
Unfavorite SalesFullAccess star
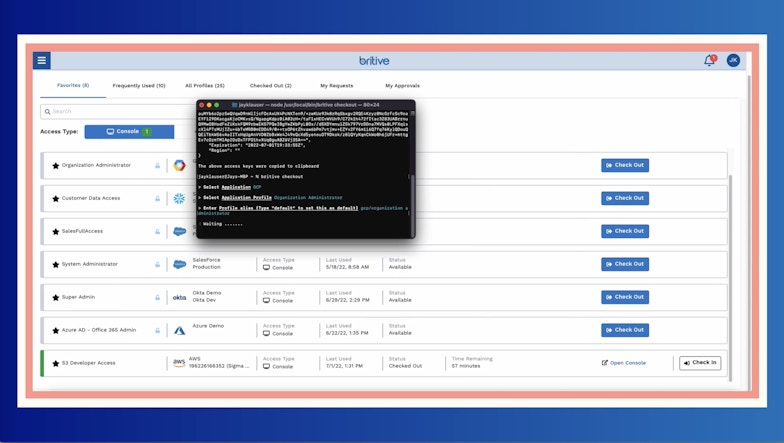click(x=56, y=232)
